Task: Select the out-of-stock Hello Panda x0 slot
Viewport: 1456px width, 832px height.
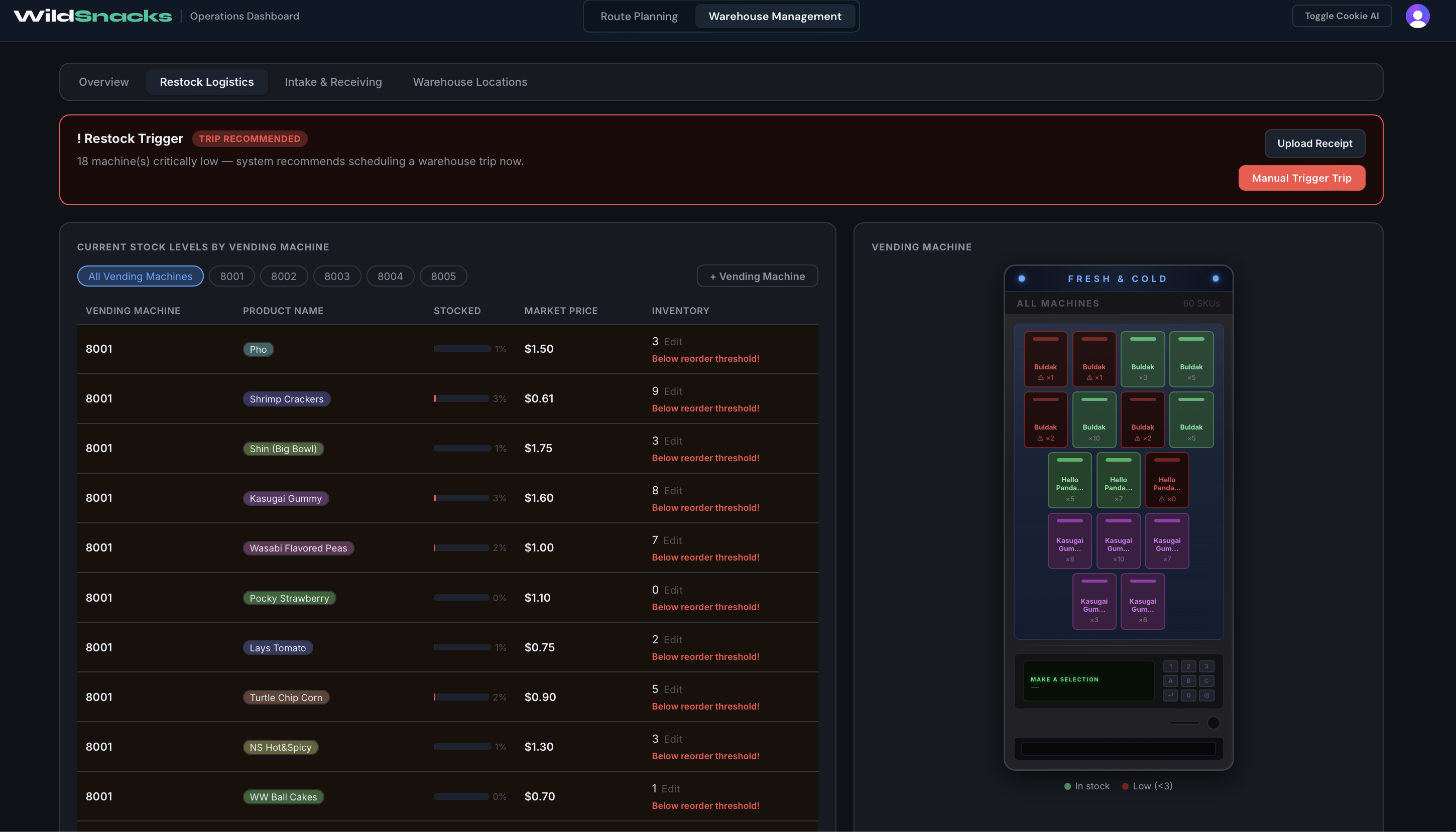Action: coord(1167,480)
